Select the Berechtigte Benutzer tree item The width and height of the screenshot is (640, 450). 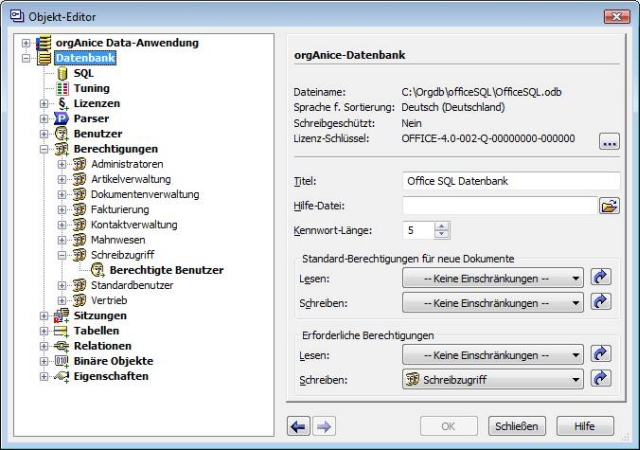(x=167, y=270)
